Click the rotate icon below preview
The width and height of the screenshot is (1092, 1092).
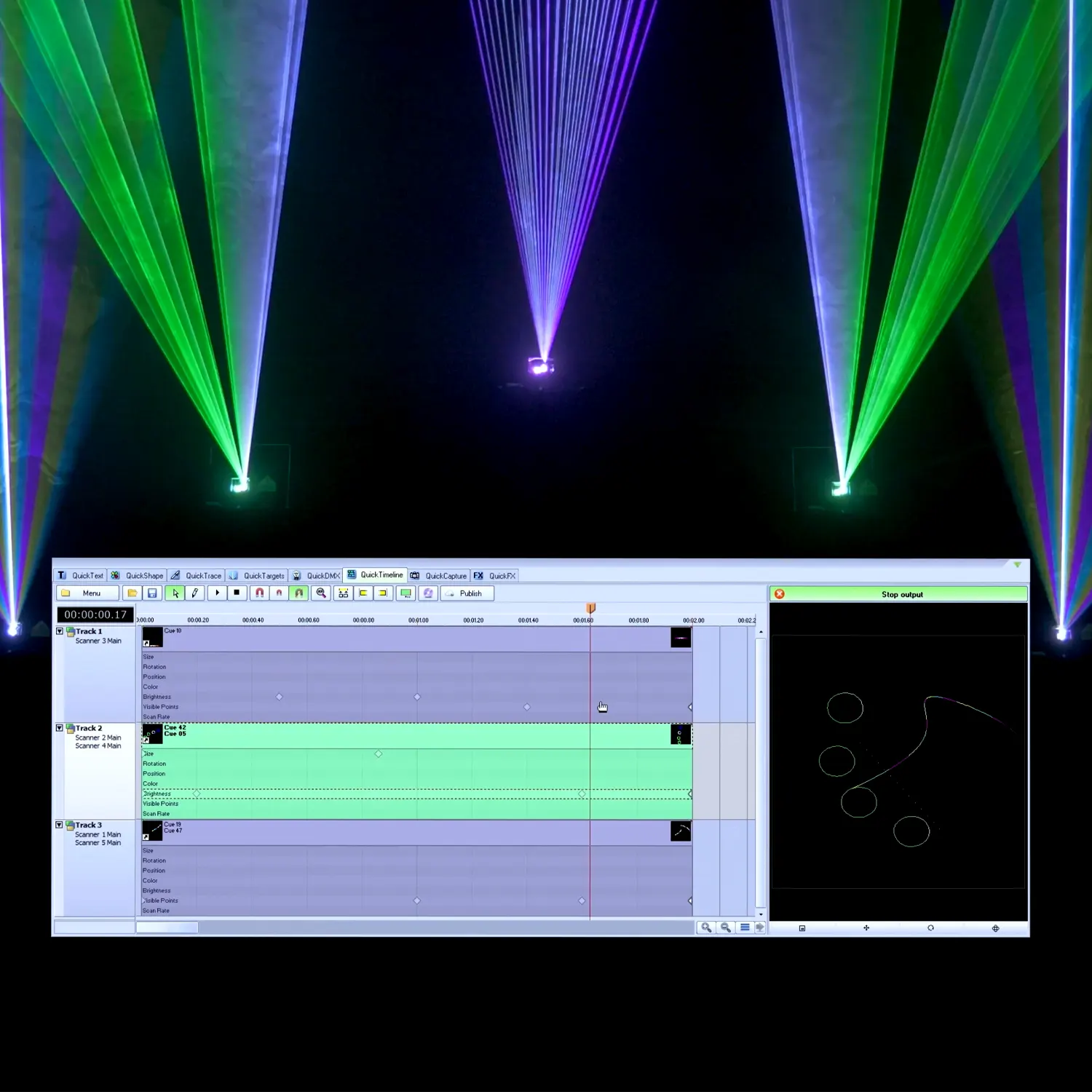[x=930, y=928]
